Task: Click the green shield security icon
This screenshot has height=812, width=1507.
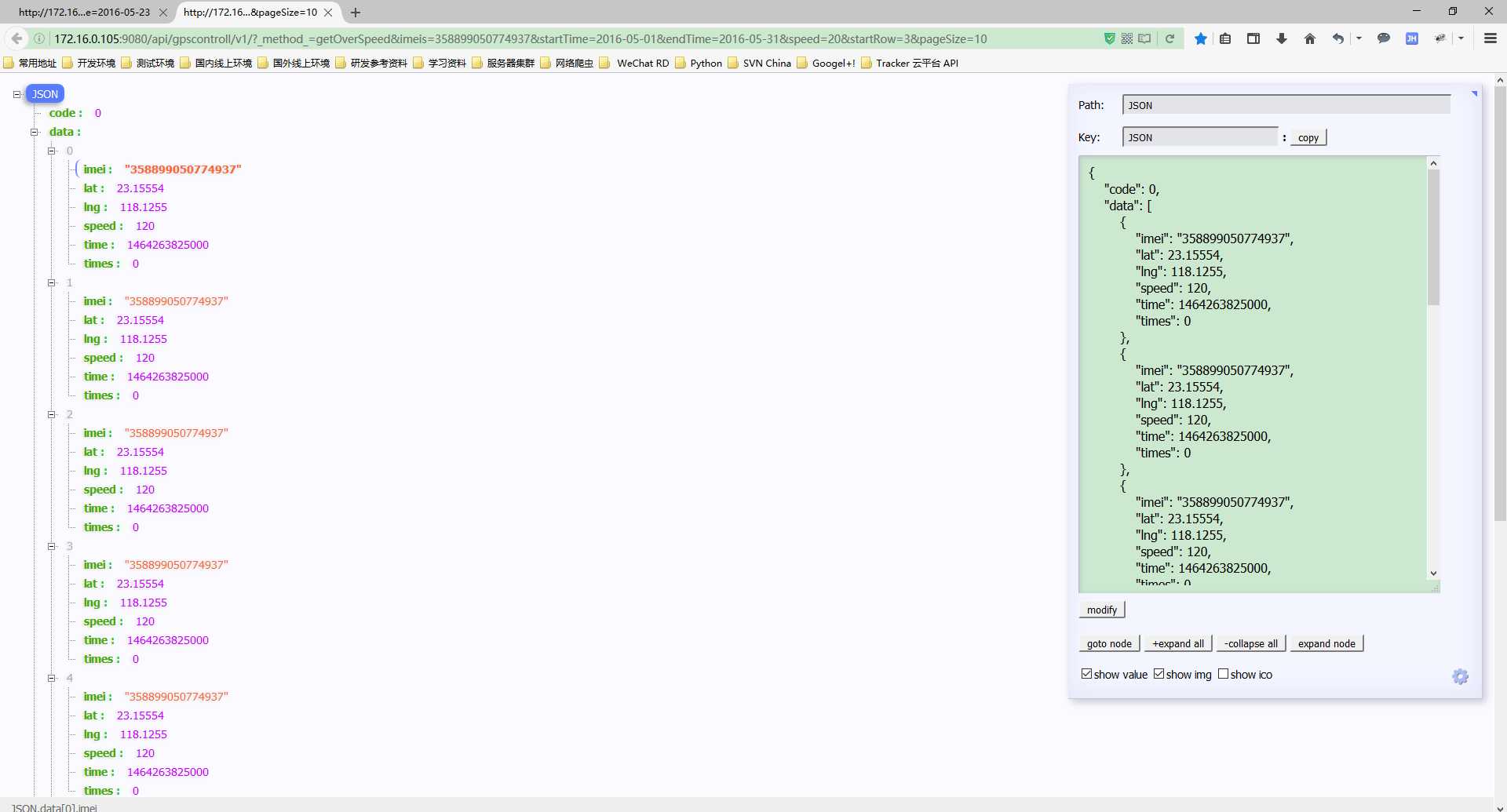Action: tap(1110, 38)
